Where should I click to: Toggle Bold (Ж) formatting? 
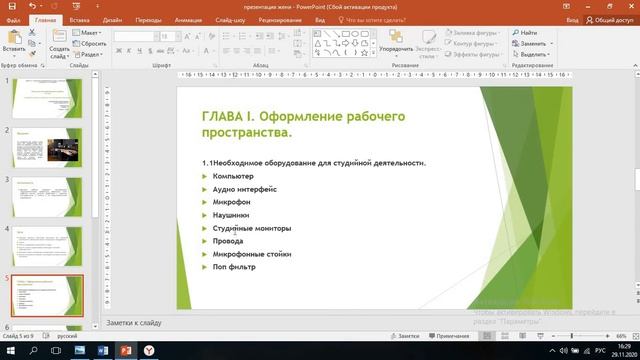(119, 51)
